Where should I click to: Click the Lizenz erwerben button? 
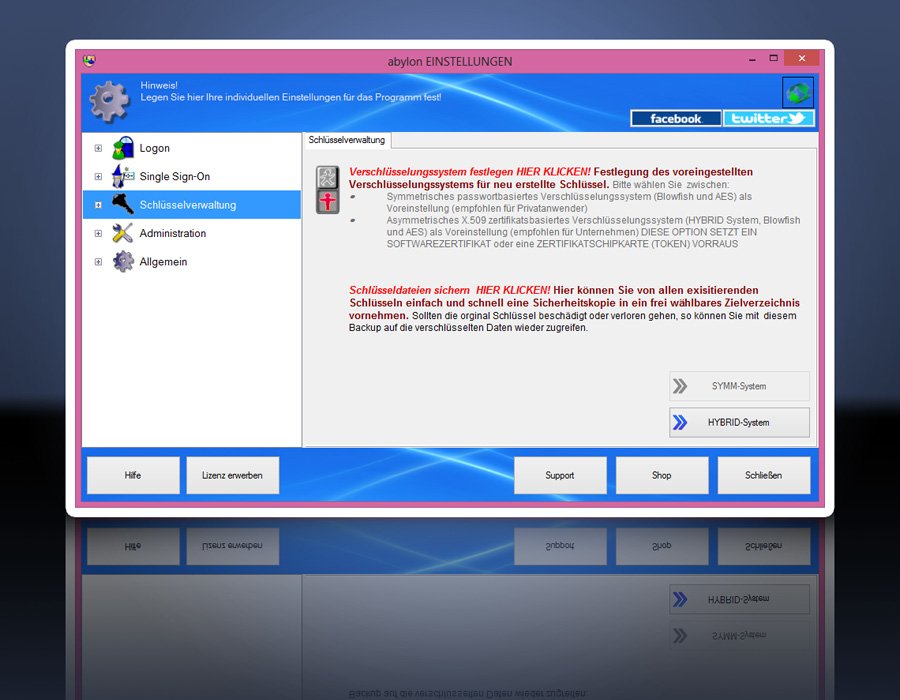(x=232, y=475)
